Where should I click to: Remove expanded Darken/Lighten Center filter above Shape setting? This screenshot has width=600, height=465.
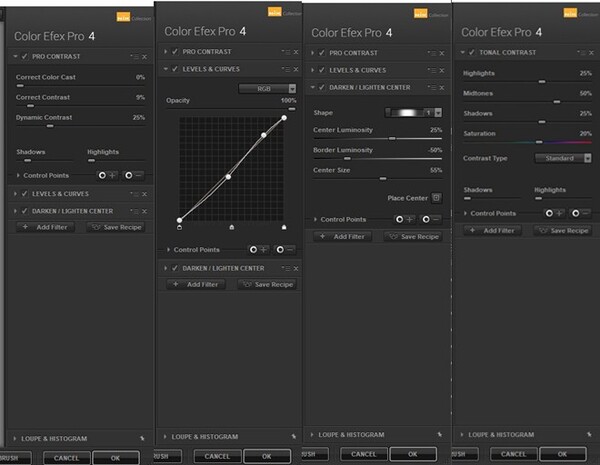(x=442, y=88)
